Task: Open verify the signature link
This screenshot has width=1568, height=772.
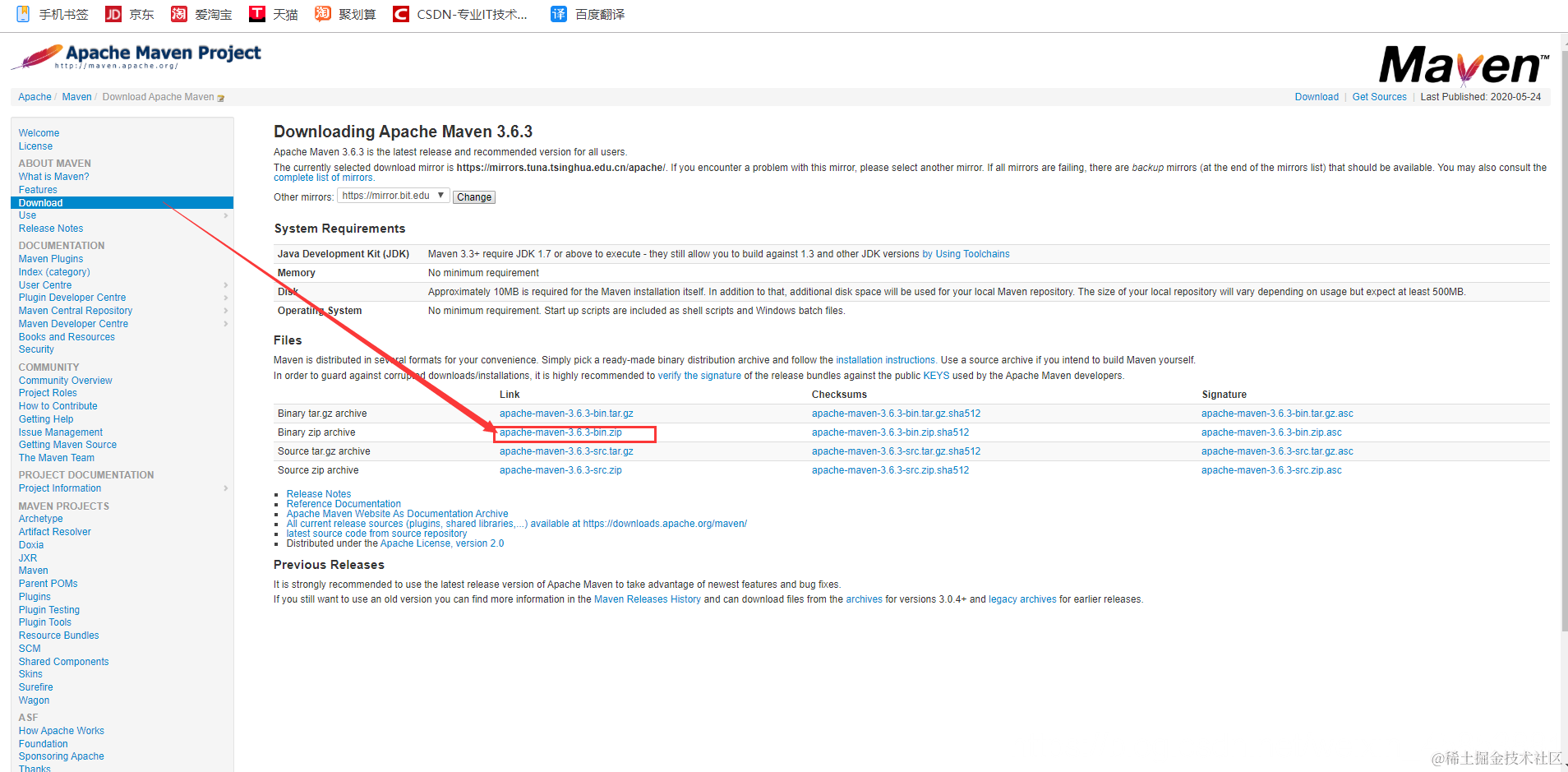Action: tap(699, 376)
